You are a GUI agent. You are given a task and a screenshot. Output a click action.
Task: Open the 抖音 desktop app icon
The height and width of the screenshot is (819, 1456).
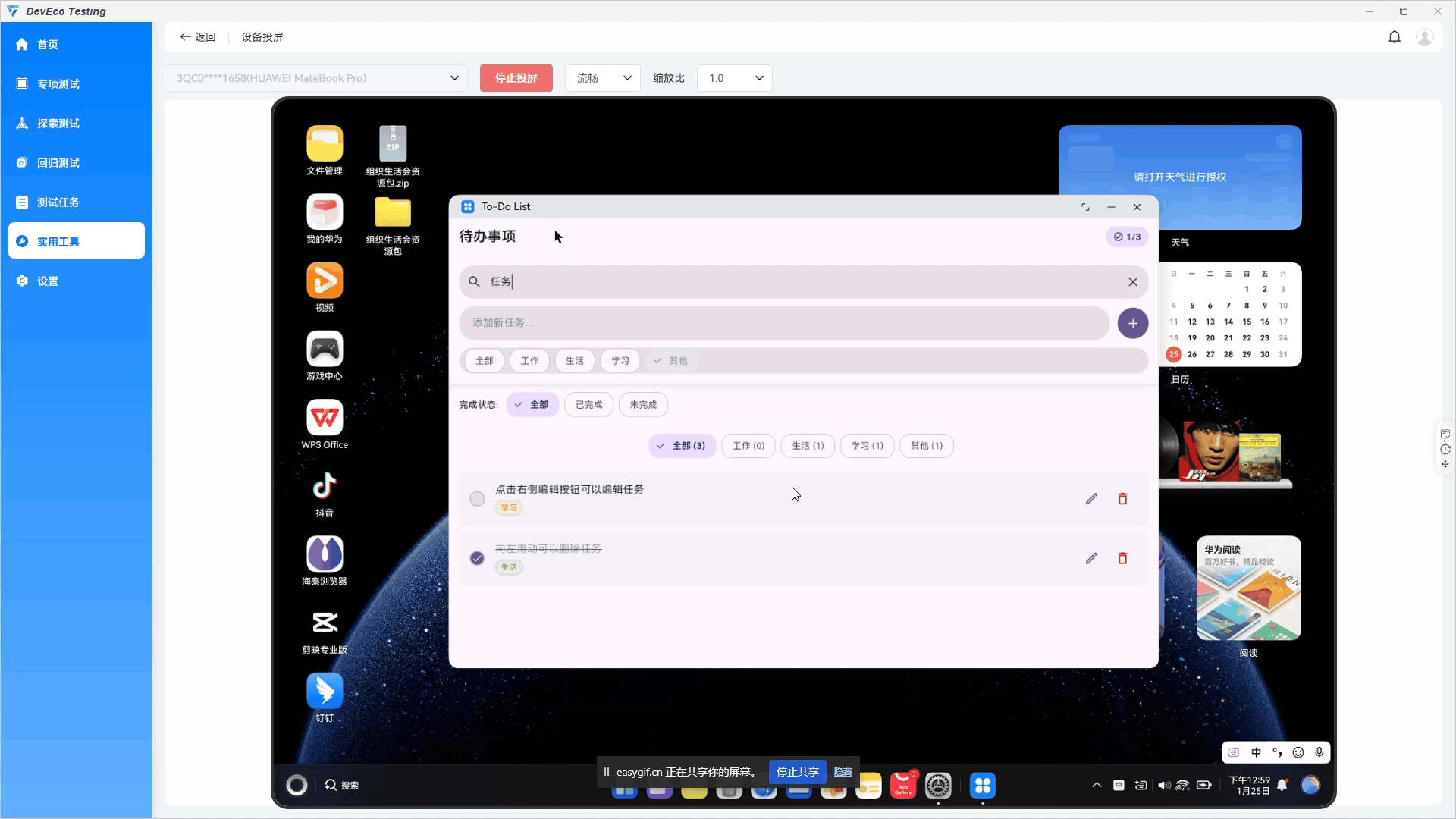[325, 486]
